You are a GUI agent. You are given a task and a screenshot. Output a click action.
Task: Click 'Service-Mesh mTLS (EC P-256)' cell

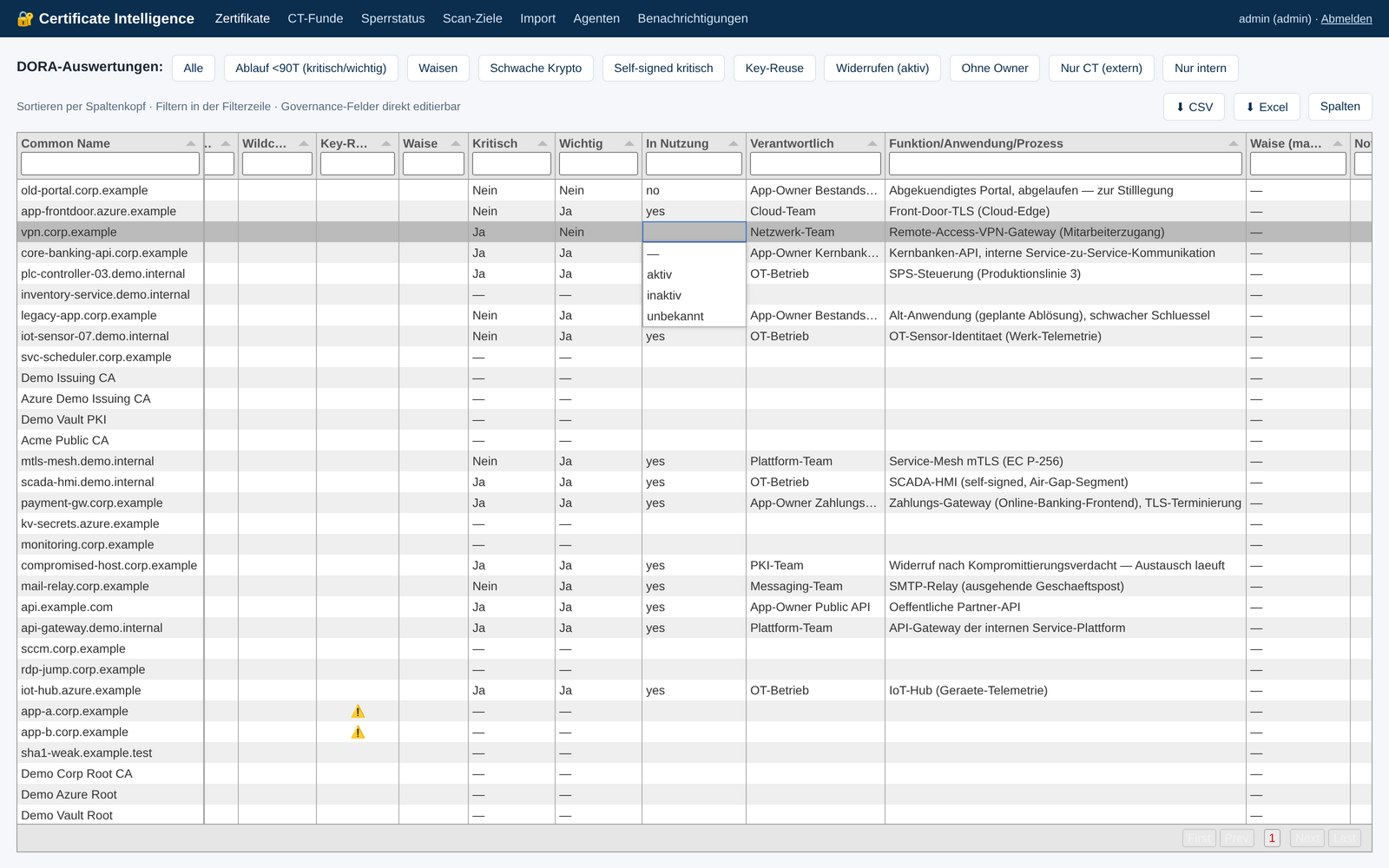tap(976, 461)
